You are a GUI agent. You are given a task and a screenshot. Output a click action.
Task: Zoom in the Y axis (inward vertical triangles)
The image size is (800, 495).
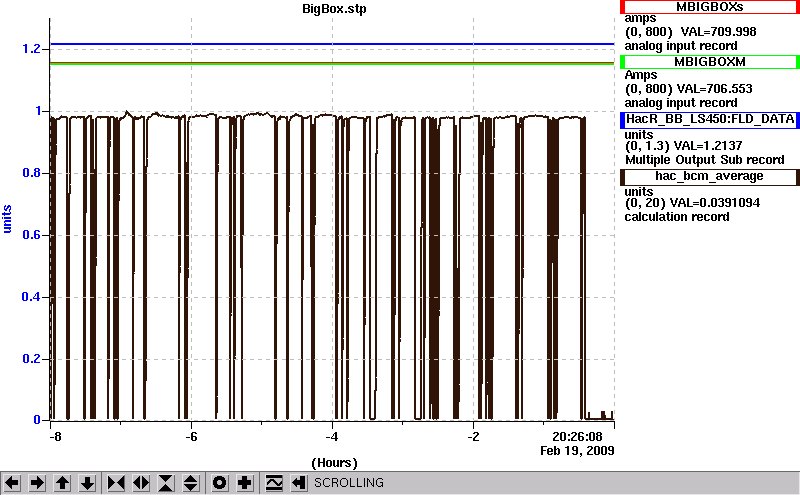pos(166,483)
